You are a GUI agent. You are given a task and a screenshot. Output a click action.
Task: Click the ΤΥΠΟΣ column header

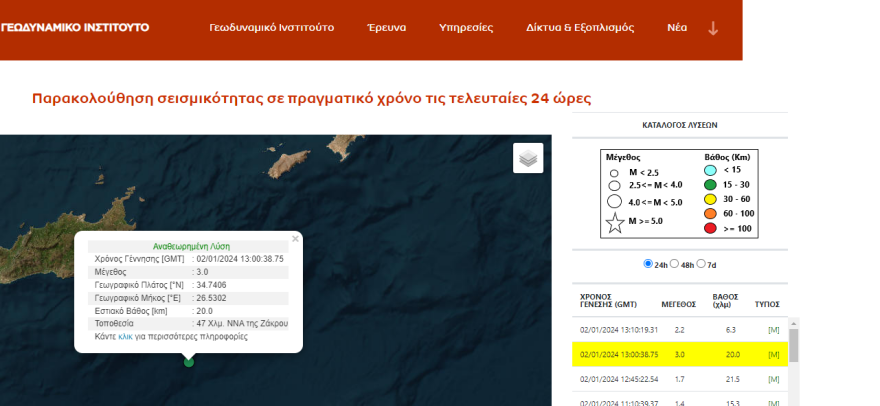pos(767,304)
